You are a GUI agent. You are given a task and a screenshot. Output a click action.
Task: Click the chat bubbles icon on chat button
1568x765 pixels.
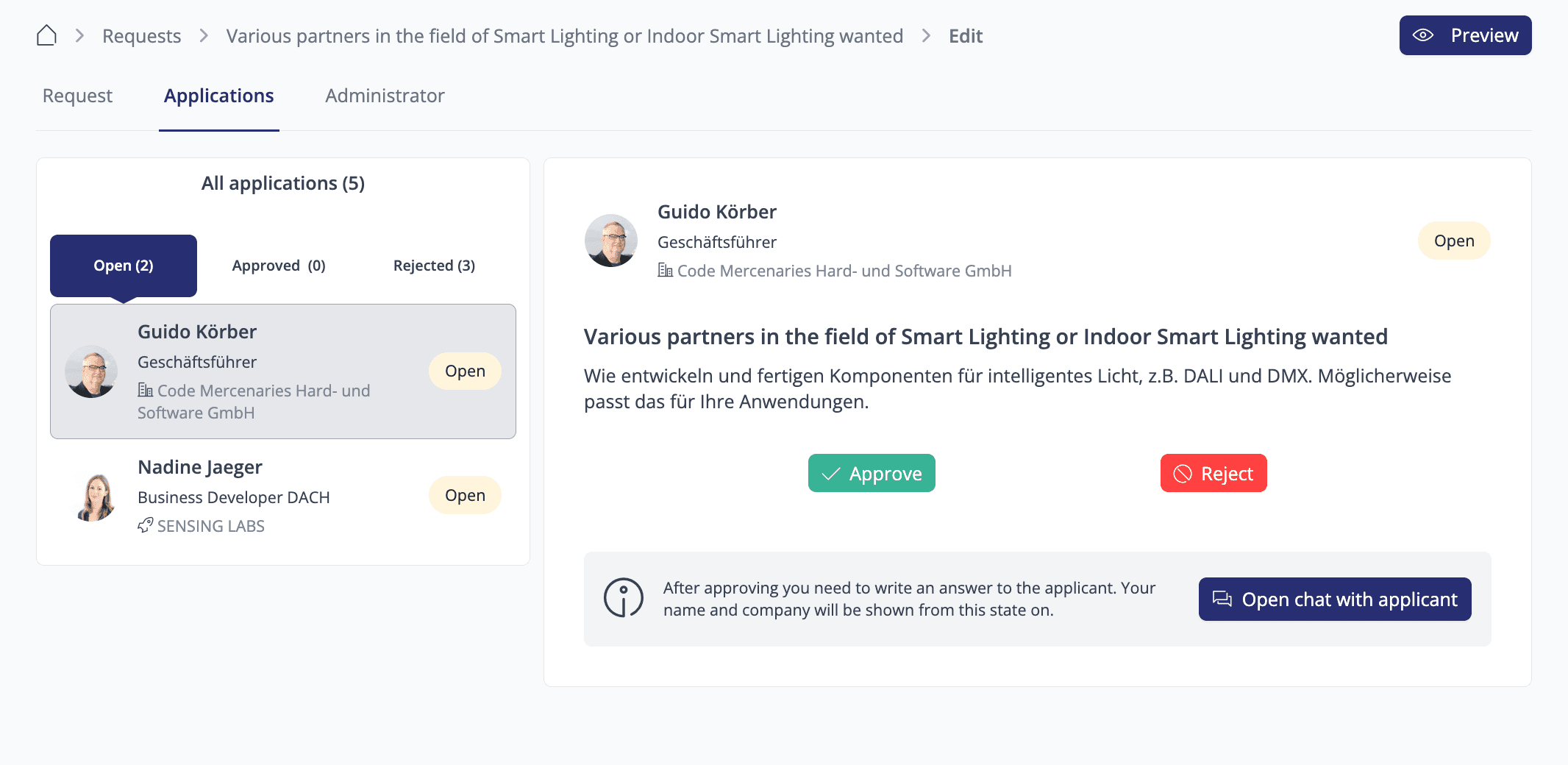point(1222,599)
